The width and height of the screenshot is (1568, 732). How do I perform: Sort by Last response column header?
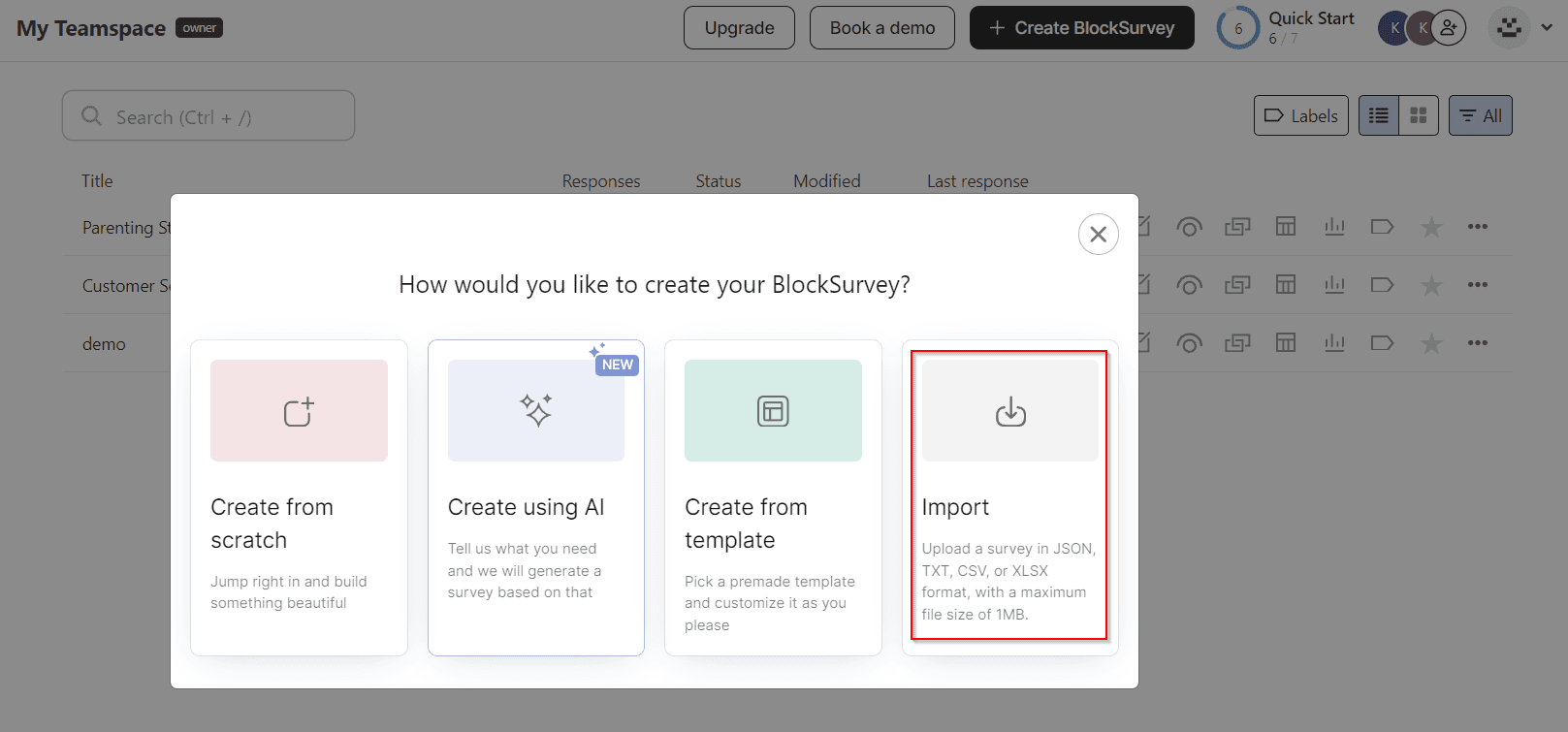tap(977, 181)
